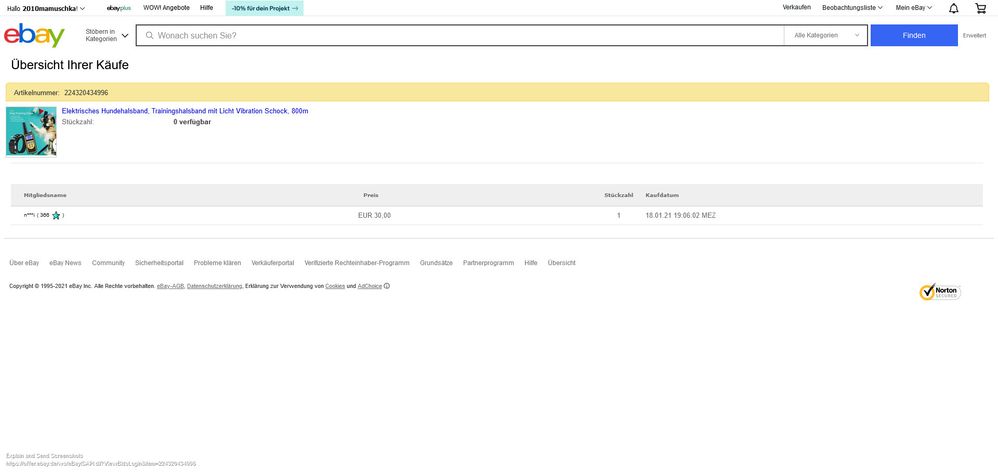Open WOW! Angebote
998x473 pixels.
pos(166,8)
